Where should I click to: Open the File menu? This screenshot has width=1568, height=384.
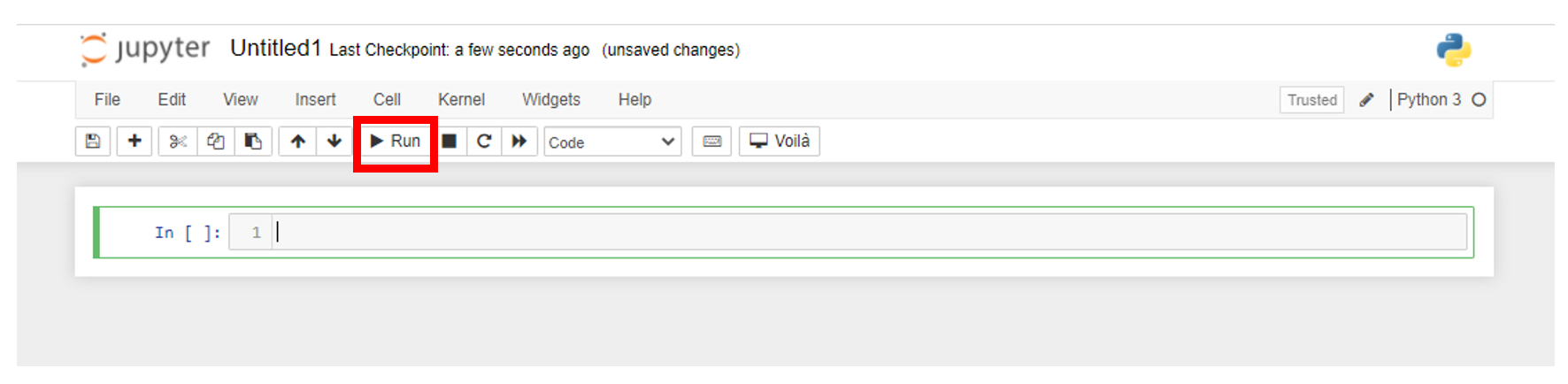pyautogui.click(x=107, y=100)
